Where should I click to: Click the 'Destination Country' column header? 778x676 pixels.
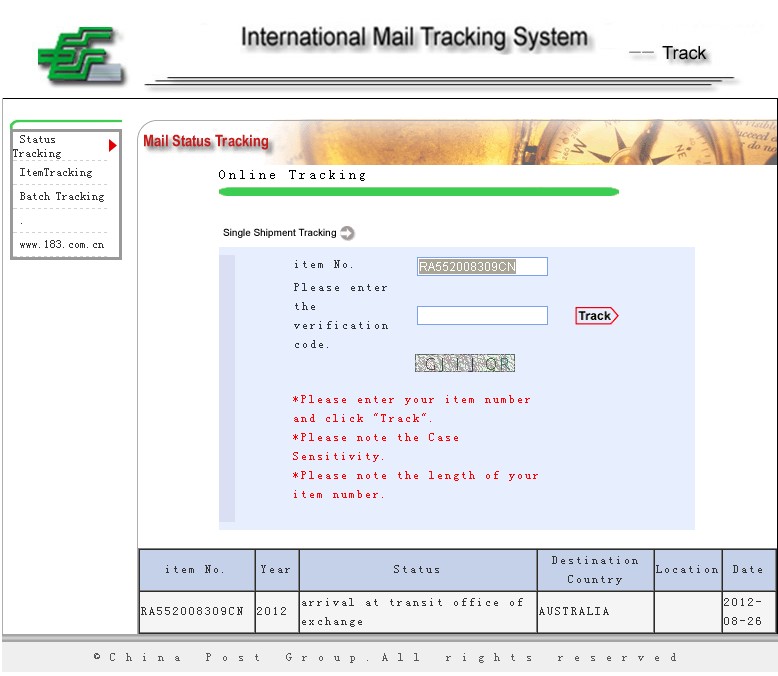(595, 570)
